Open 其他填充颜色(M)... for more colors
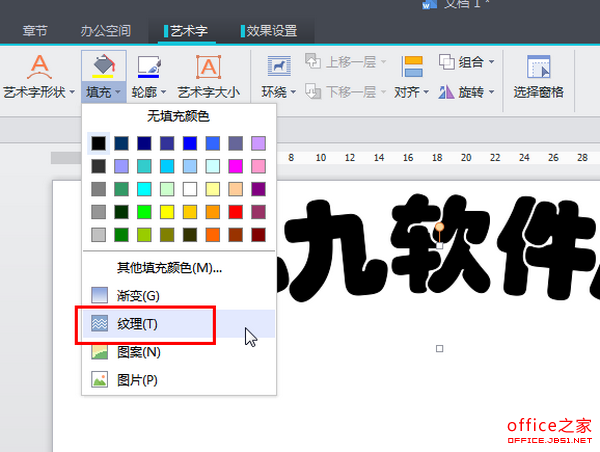The height and width of the screenshot is (452, 600). [169, 267]
